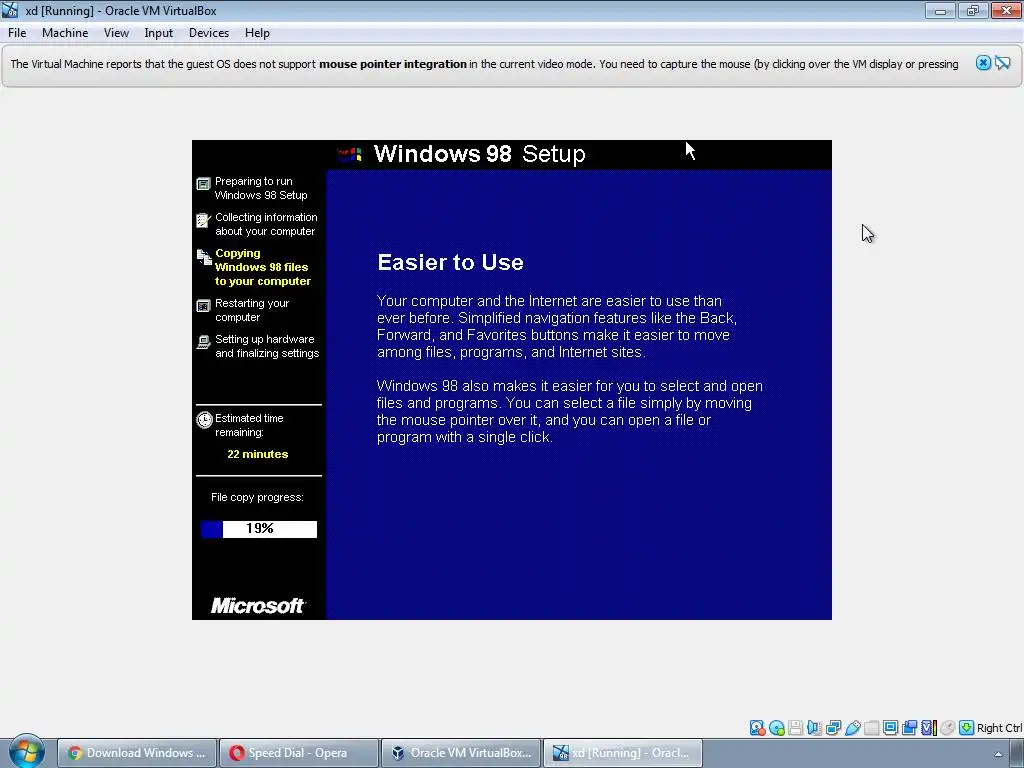Click the floppy disk status icon
The width and height of the screenshot is (1024, 768).
(795, 728)
